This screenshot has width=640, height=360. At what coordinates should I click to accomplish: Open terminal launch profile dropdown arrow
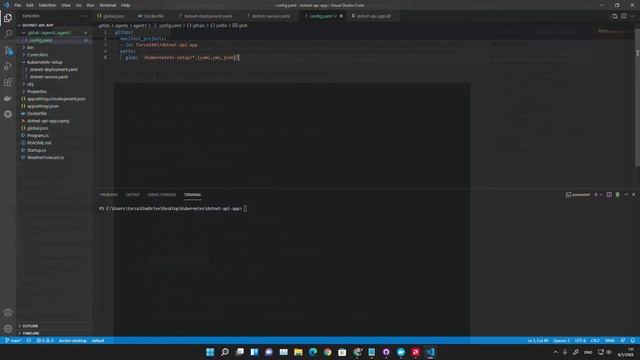click(602, 195)
